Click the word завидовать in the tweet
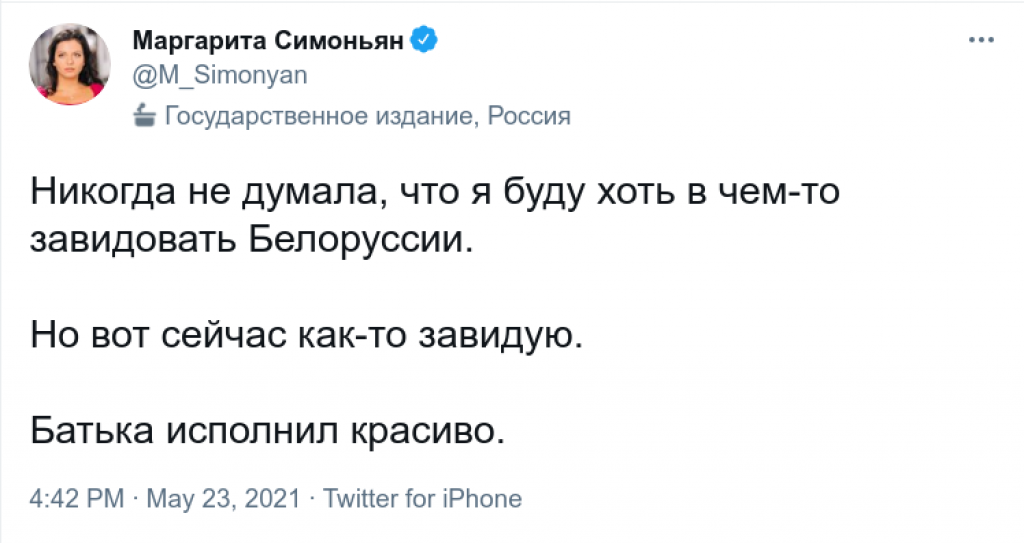The height and width of the screenshot is (543, 1024). pos(133,240)
